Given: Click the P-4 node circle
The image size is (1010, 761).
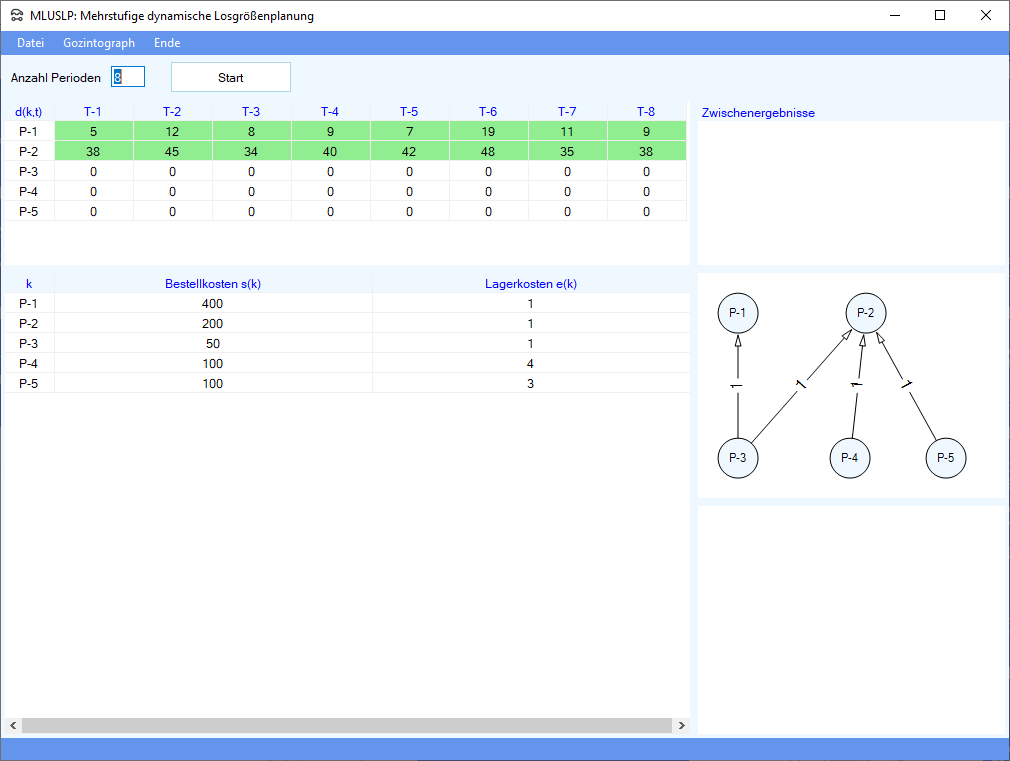Looking at the screenshot, I should pos(849,458).
